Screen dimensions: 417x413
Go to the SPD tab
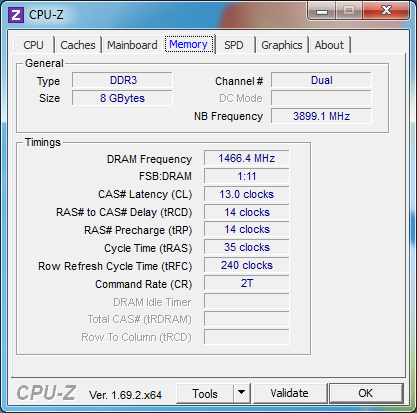tap(234, 45)
